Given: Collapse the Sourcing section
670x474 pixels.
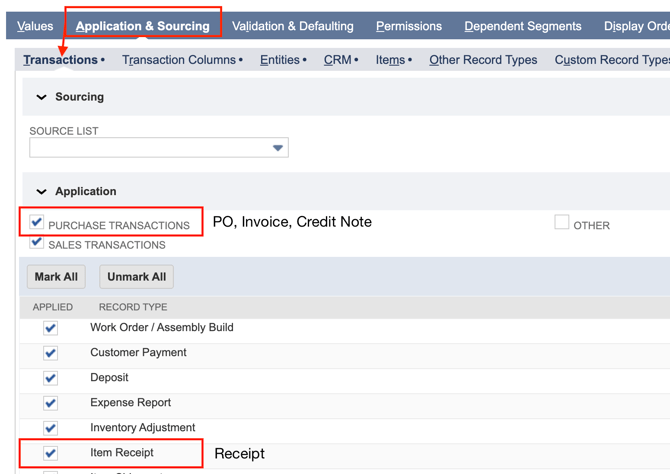Looking at the screenshot, I should (42, 97).
